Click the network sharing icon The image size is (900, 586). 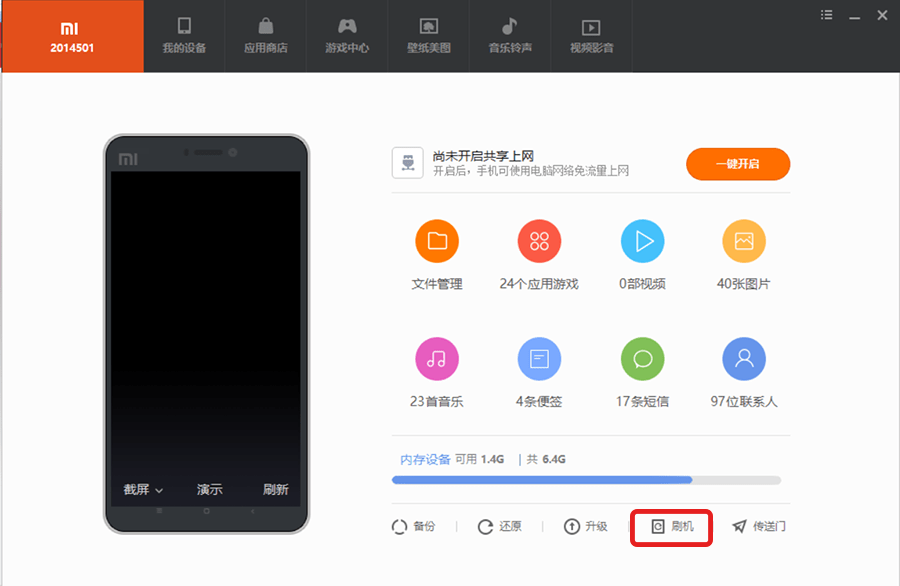408,163
